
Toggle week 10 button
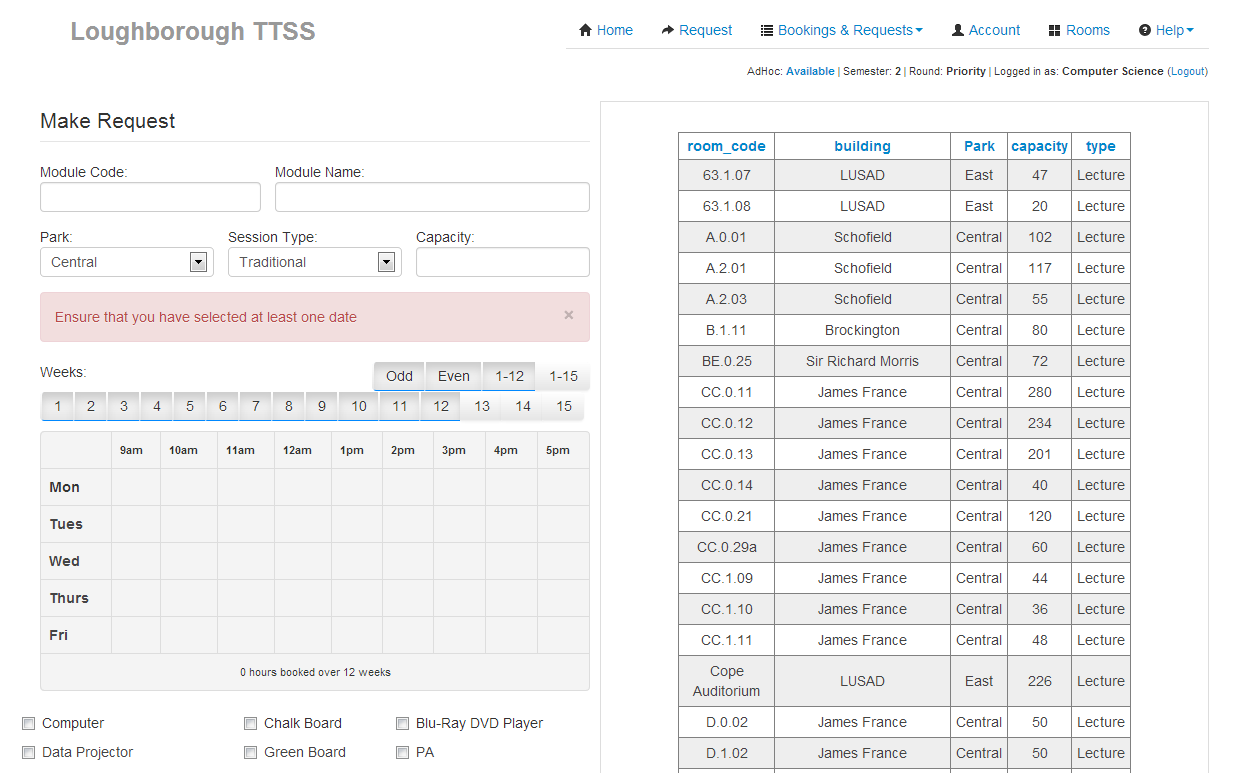[359, 406]
